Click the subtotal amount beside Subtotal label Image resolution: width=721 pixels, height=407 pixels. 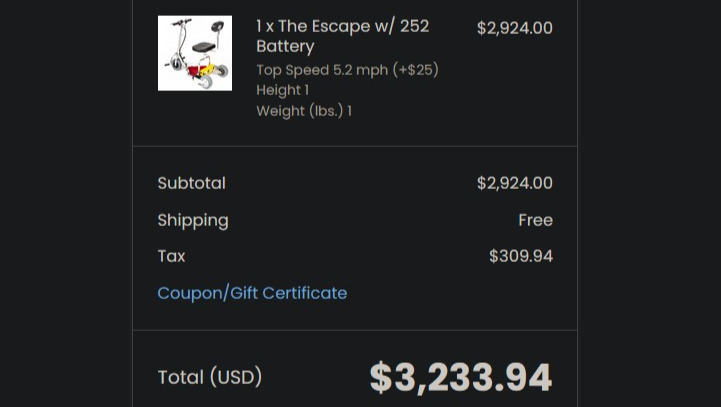(514, 183)
